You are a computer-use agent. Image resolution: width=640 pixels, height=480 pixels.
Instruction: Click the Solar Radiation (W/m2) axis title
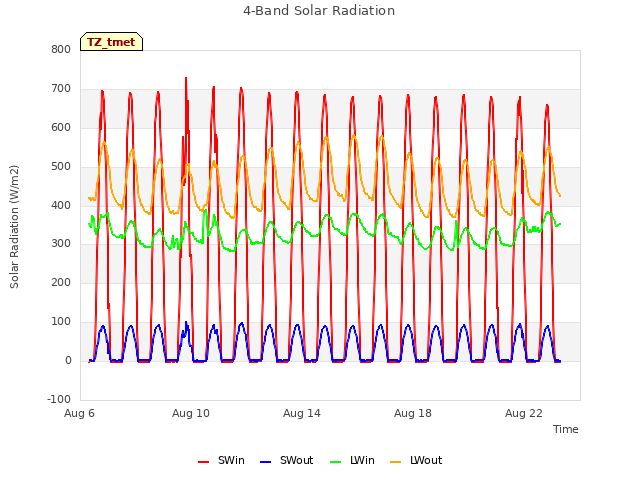14,227
